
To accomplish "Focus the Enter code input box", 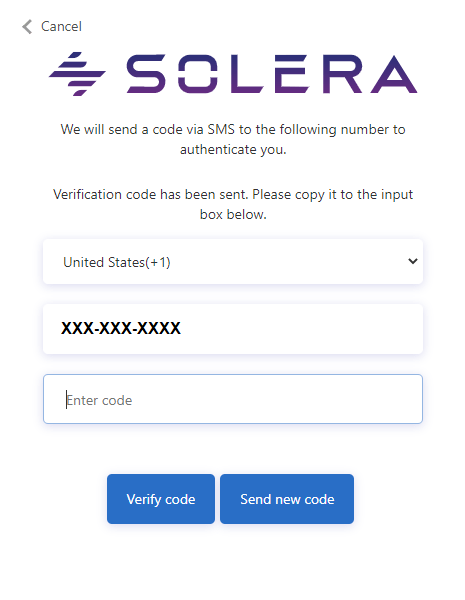I will 233,399.
